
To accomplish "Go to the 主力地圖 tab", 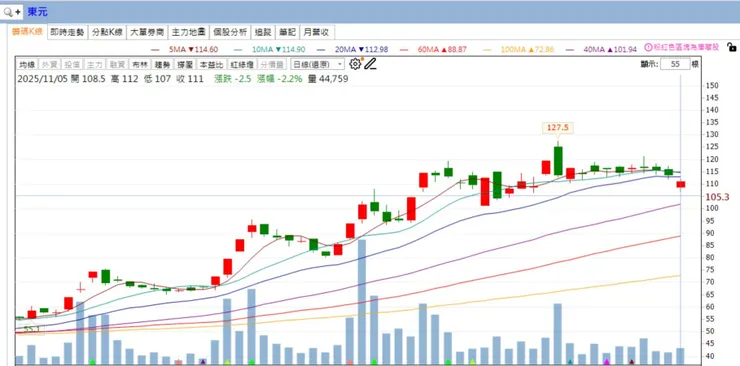I will tap(188, 32).
